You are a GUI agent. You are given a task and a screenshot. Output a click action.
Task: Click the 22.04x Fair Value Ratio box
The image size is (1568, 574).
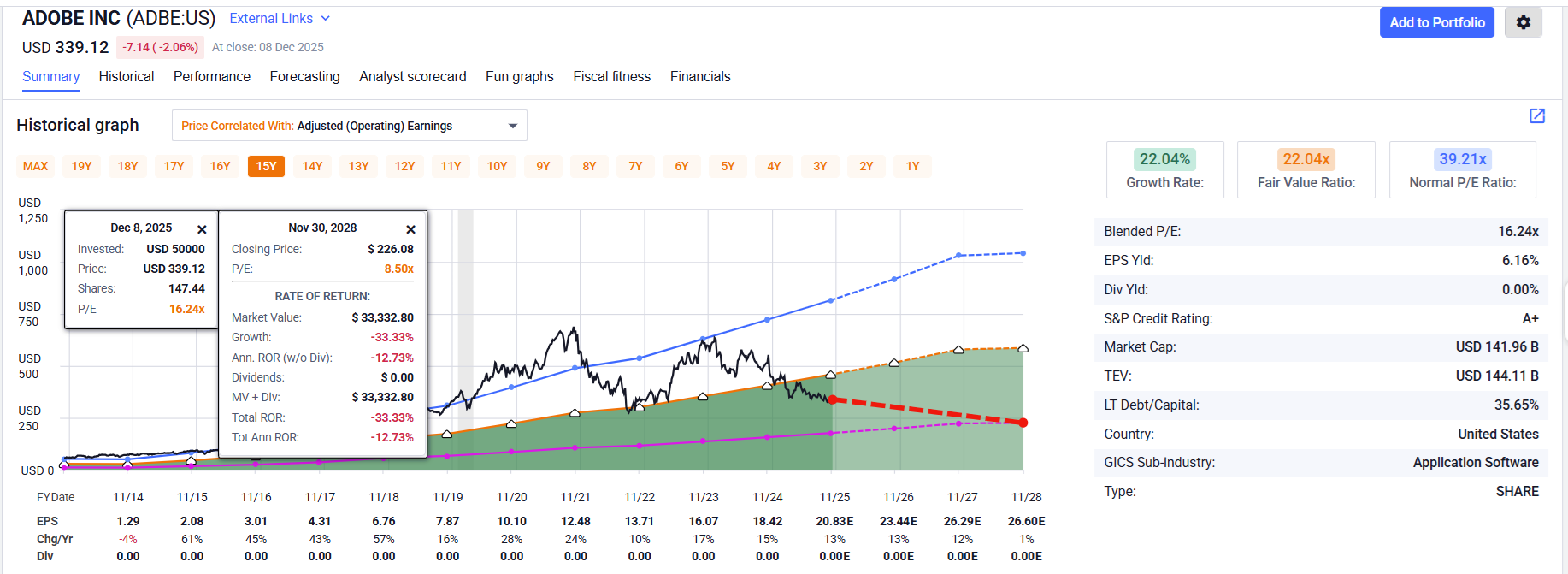[x=1306, y=169]
